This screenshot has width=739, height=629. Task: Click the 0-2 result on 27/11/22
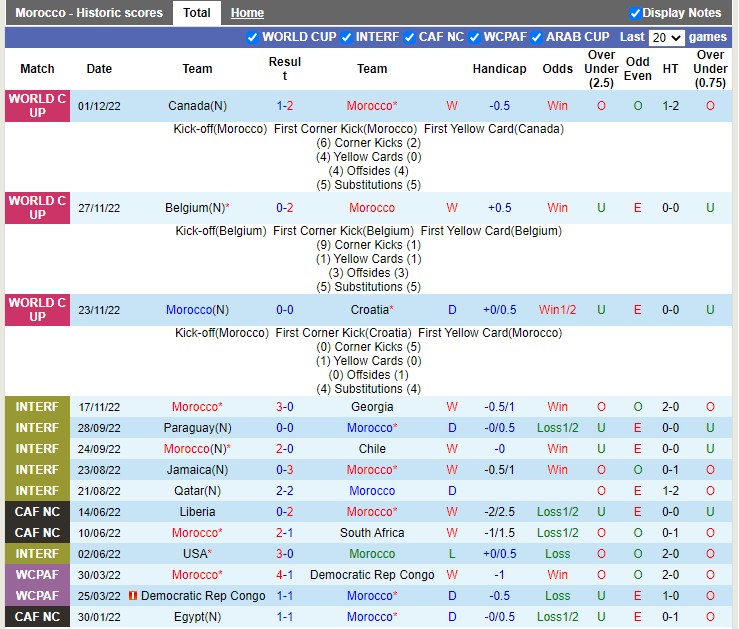(x=285, y=208)
